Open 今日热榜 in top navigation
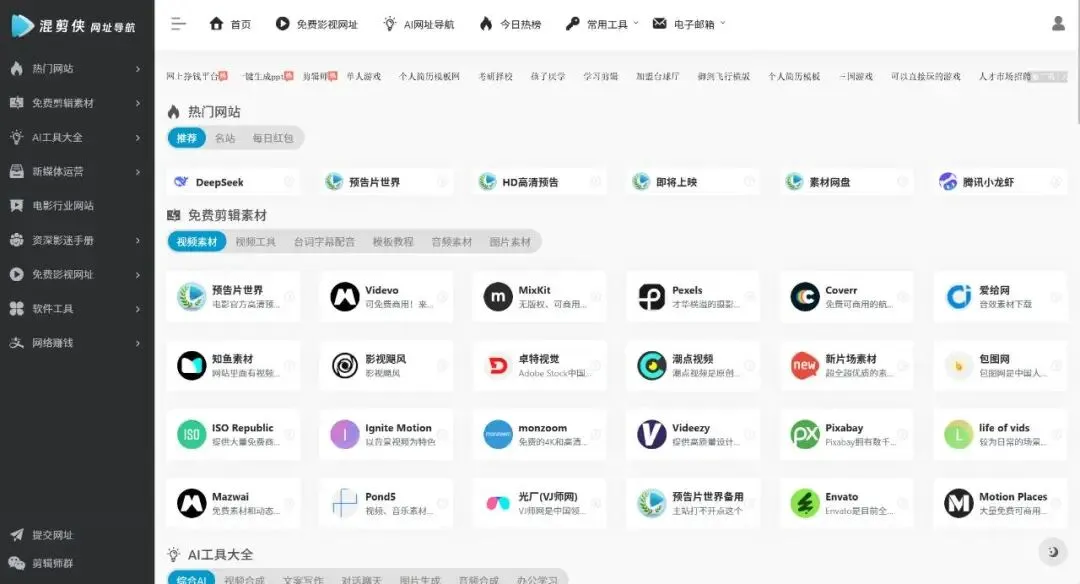The image size is (1080, 584). click(x=510, y=24)
